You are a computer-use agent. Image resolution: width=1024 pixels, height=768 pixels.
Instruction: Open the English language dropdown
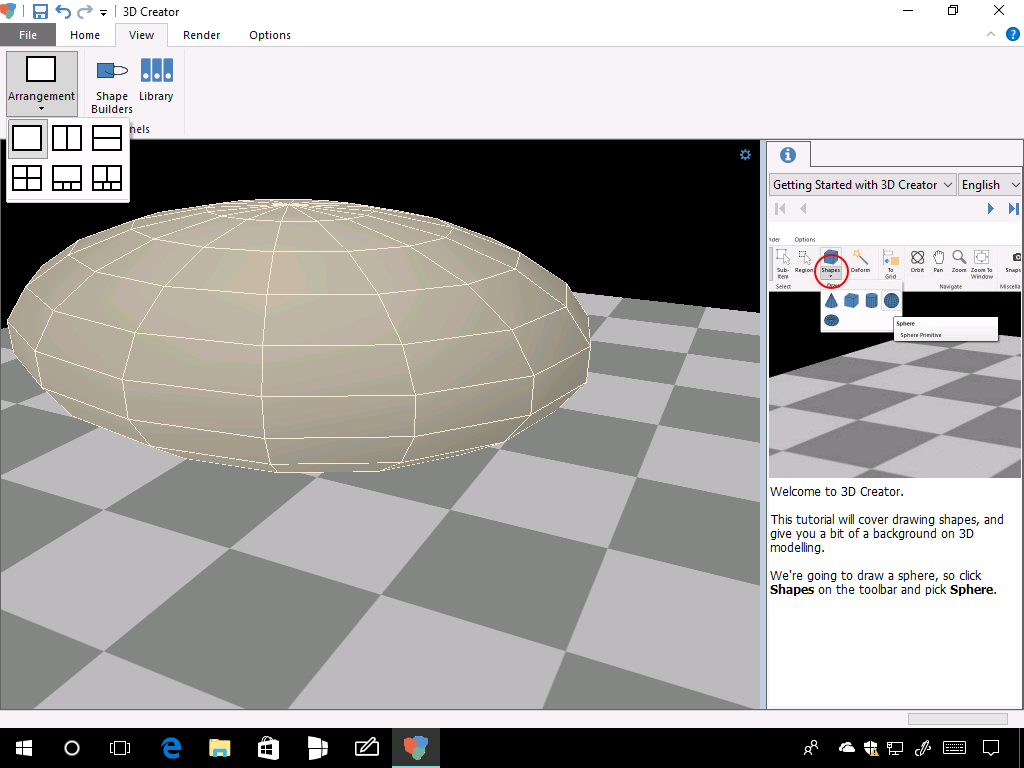coord(989,185)
